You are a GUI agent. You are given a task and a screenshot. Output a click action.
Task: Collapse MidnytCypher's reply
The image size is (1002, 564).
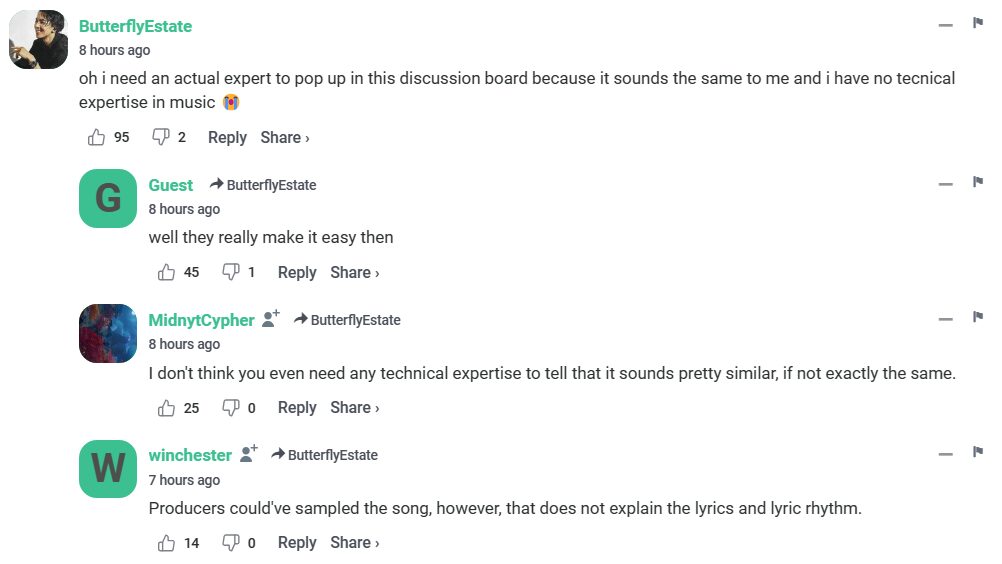(945, 319)
